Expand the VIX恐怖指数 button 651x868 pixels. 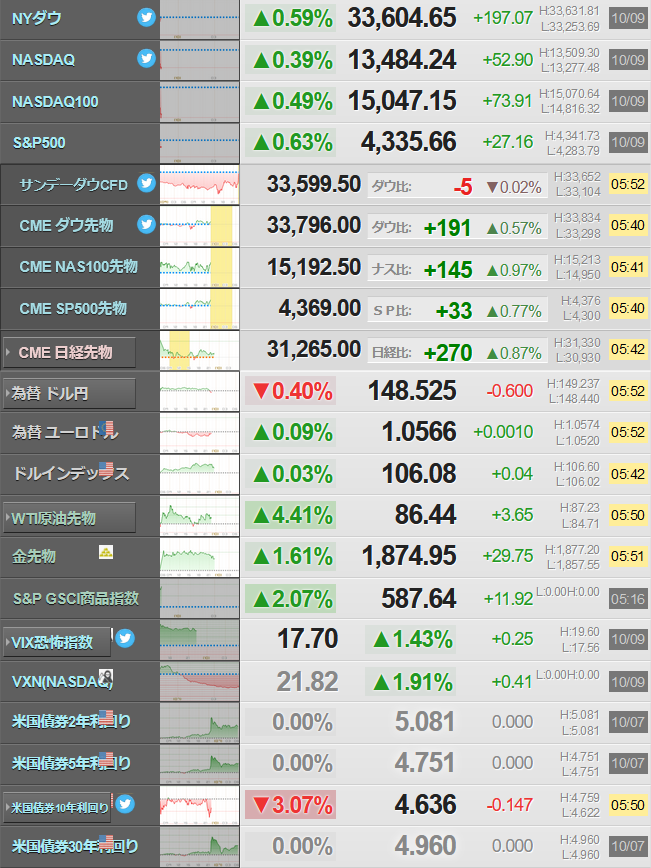57,642
